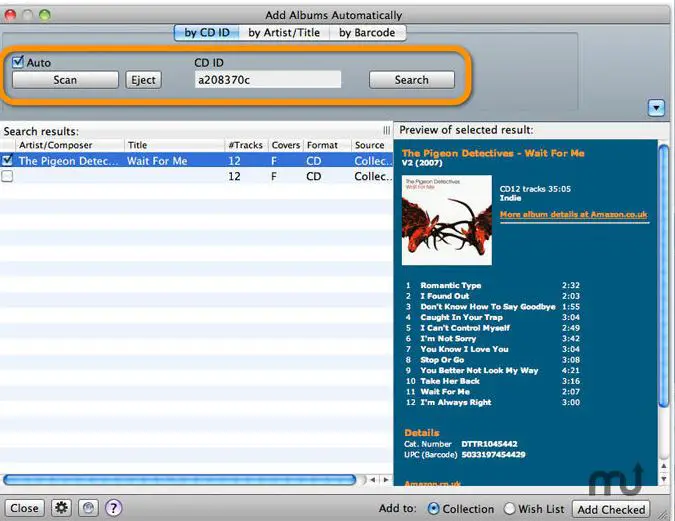The image size is (675, 521).
Task: Check the second search result checkbox
Action: click(7, 176)
